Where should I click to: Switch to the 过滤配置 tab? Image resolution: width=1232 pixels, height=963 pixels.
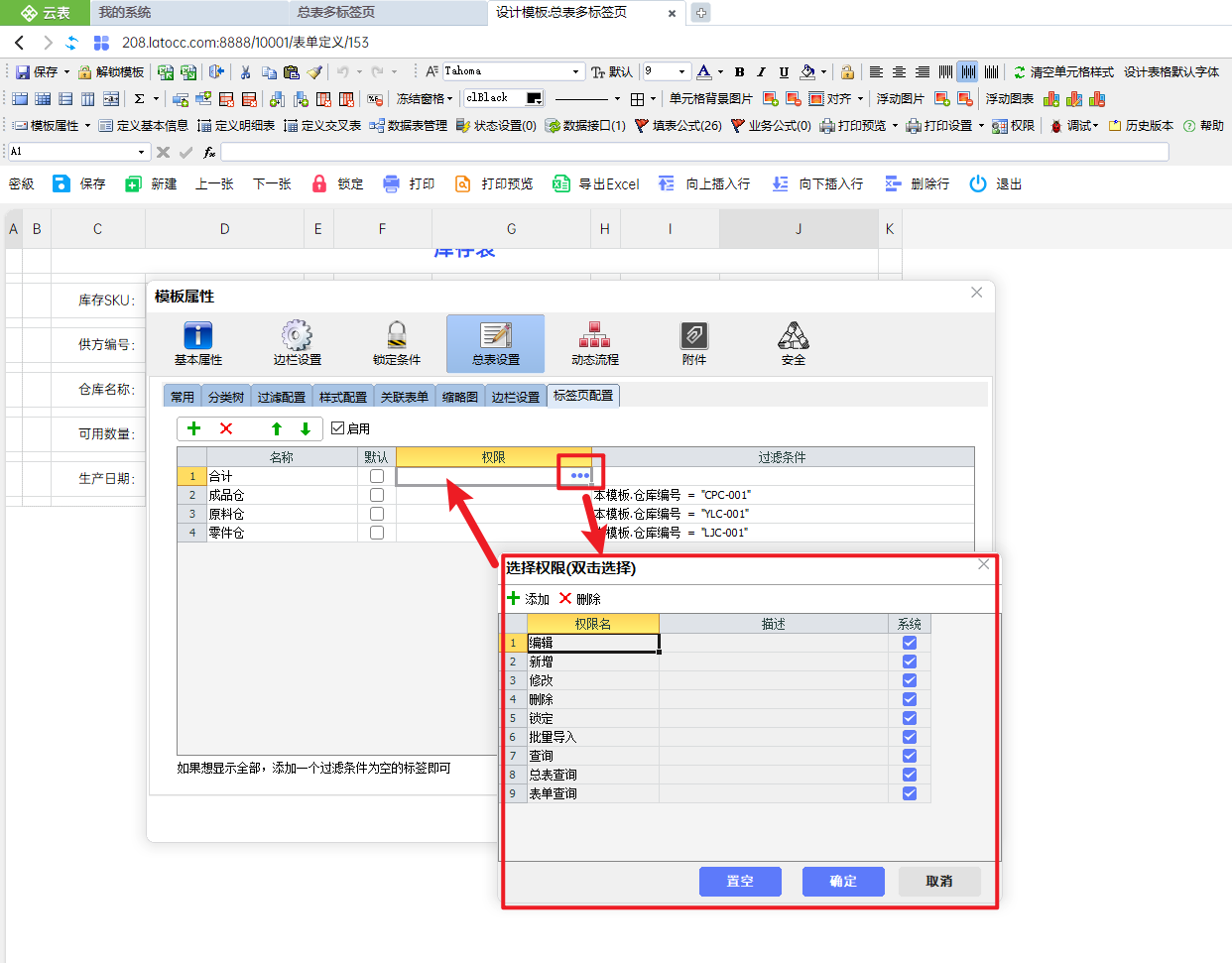[282, 397]
